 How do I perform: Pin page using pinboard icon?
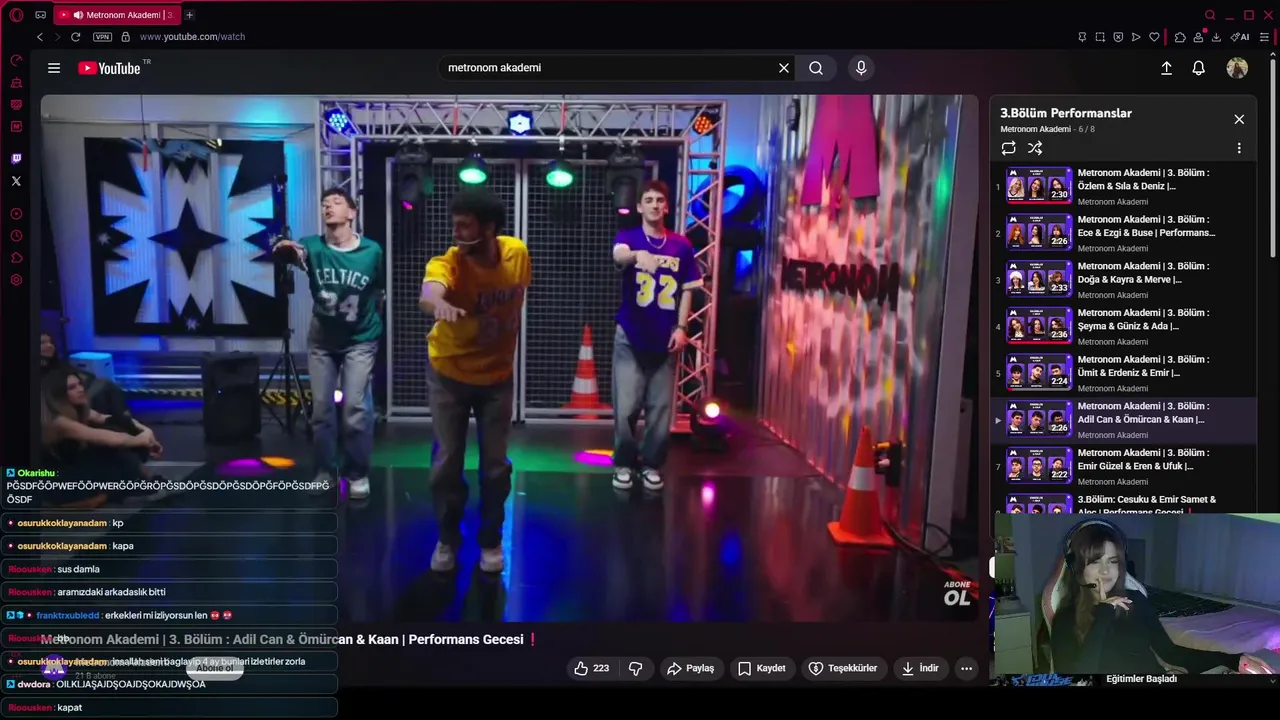click(1082, 37)
